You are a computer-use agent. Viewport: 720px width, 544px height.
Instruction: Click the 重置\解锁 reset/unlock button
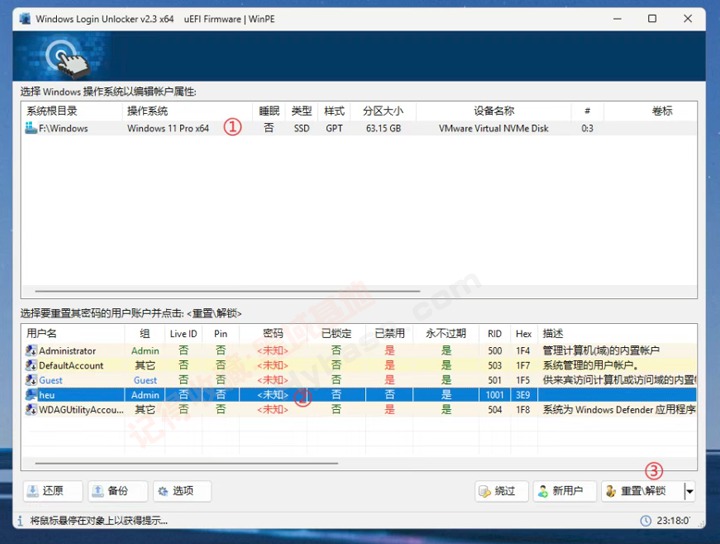pyautogui.click(x=643, y=491)
